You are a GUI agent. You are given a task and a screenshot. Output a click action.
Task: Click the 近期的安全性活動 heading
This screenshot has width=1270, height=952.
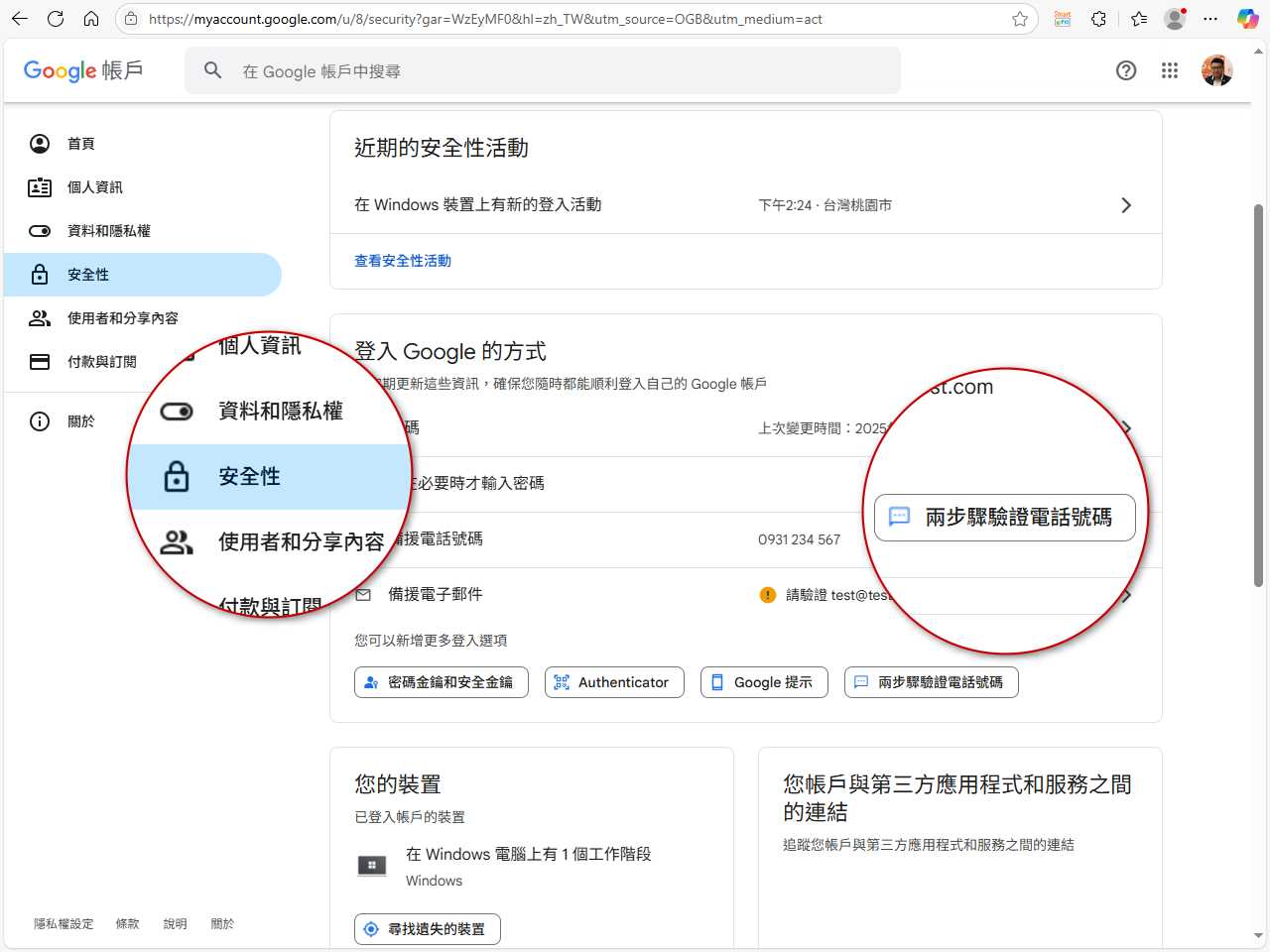click(442, 148)
